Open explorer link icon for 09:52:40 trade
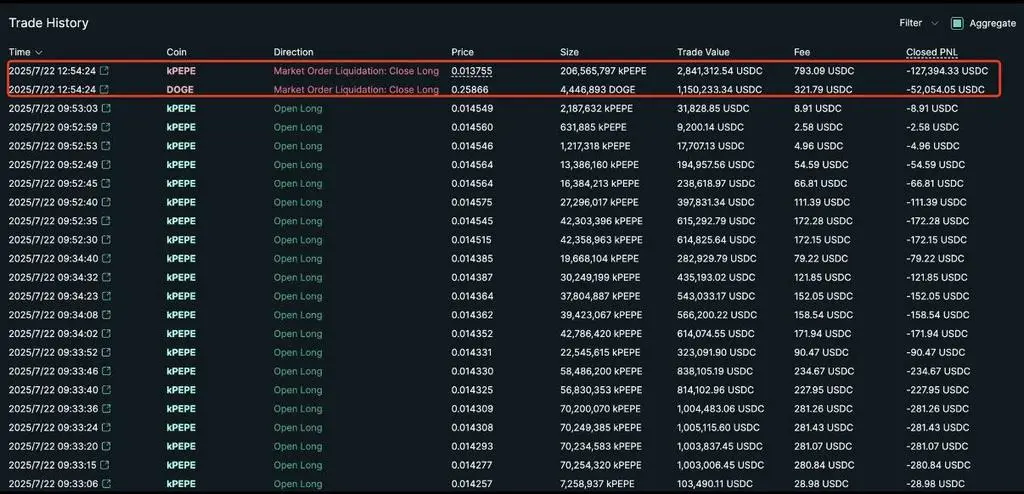Screen dimensions: 1024x494 coord(106,203)
